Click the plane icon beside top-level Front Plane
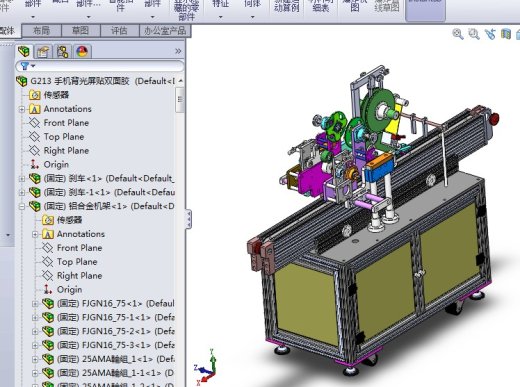Screen dimensions: 520x387 (x=34, y=123)
